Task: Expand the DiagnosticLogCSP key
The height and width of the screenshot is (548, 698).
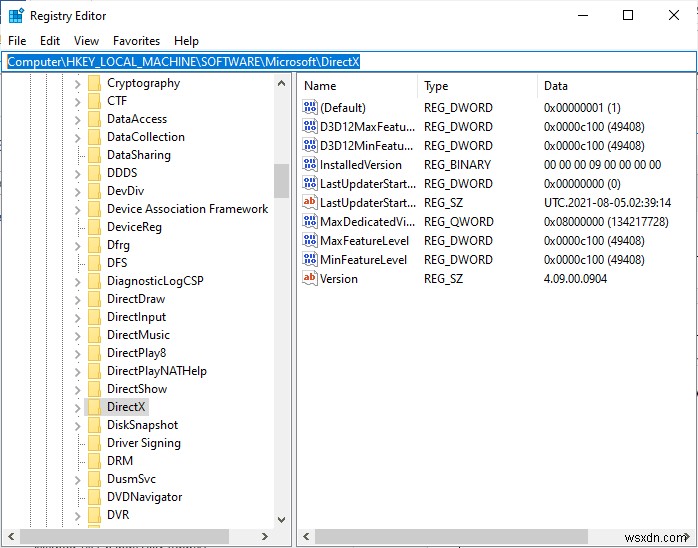Action: coord(77,281)
